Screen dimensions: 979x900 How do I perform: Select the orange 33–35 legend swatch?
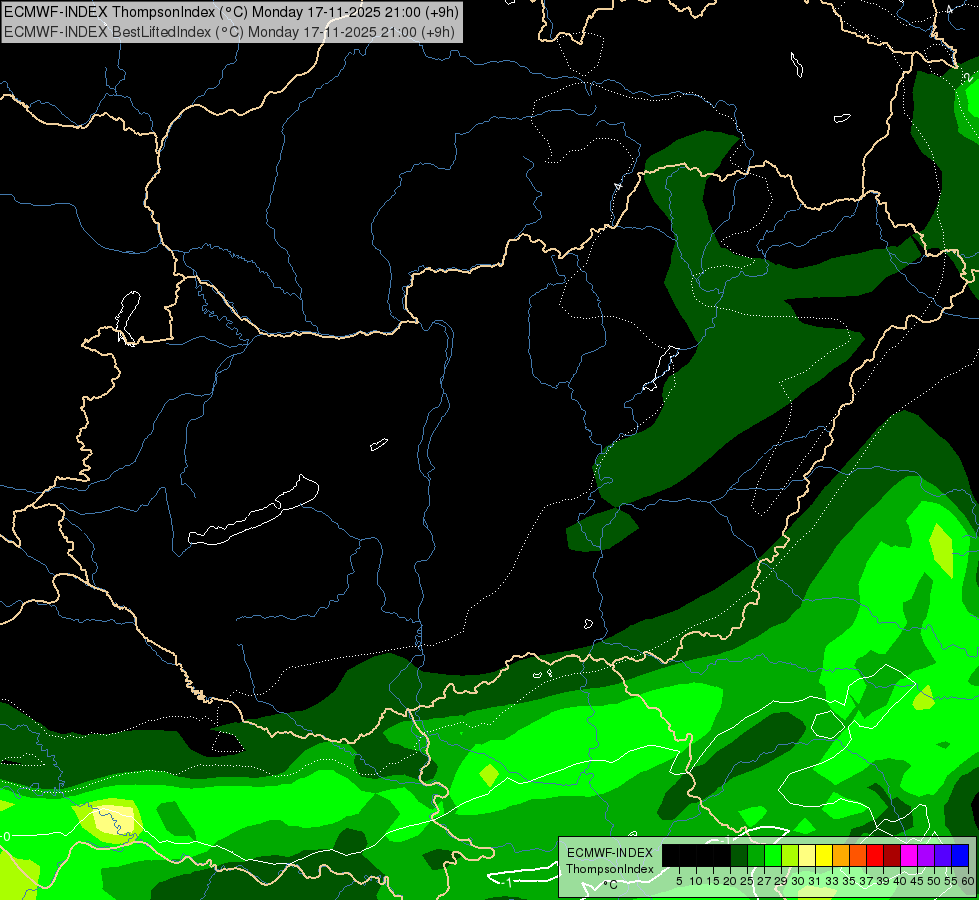tap(841, 856)
